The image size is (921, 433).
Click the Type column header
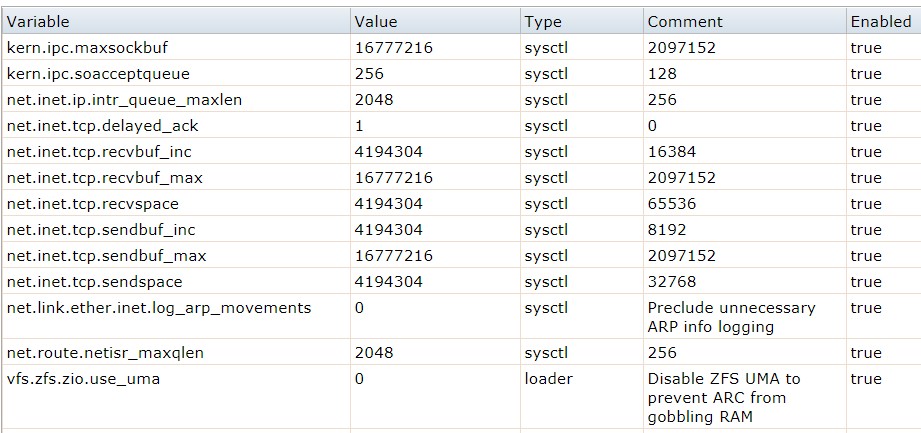pos(543,21)
